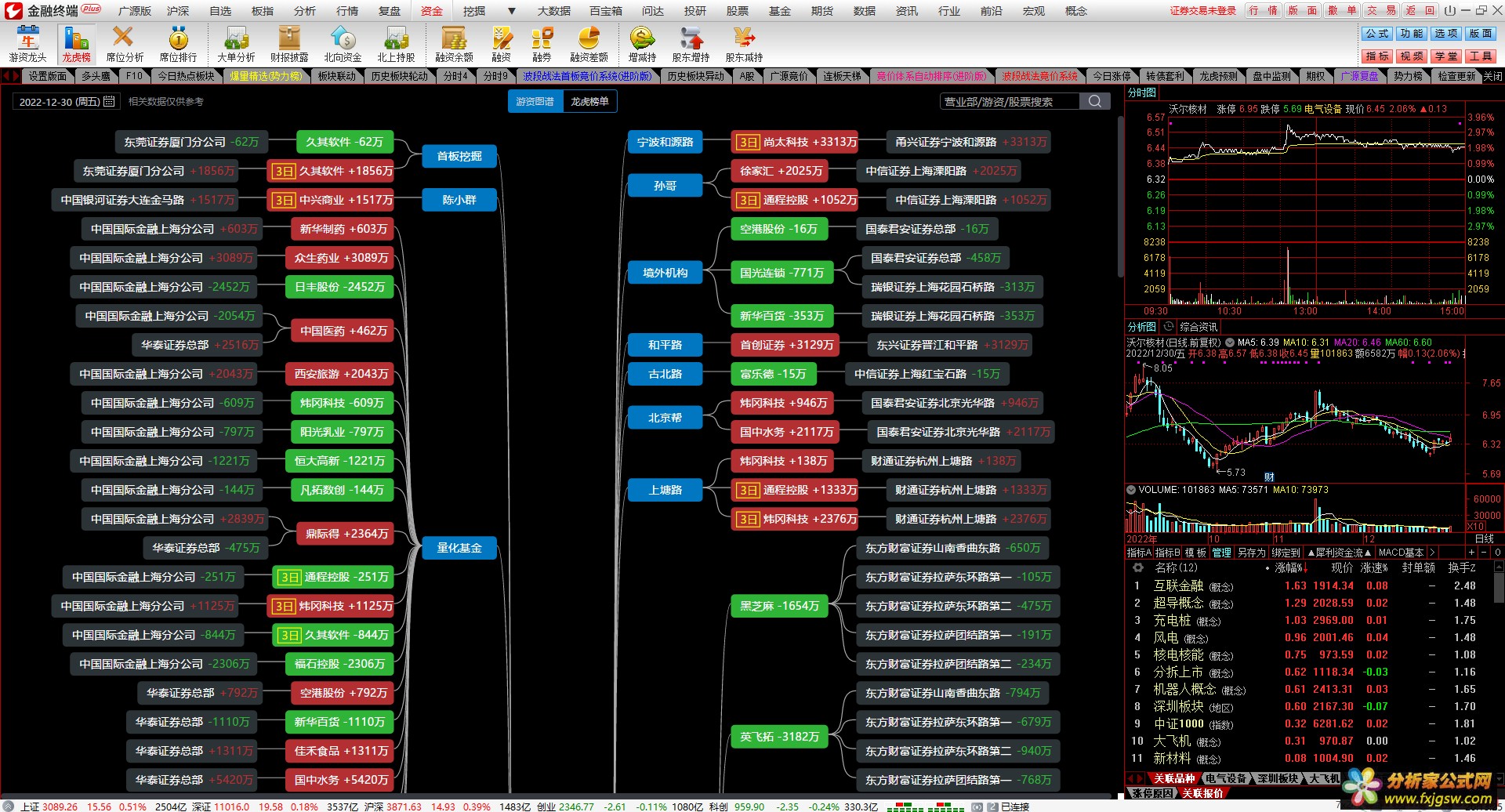1505x812 pixels.
Task: Open 财报披露 tool
Action: 289,44
